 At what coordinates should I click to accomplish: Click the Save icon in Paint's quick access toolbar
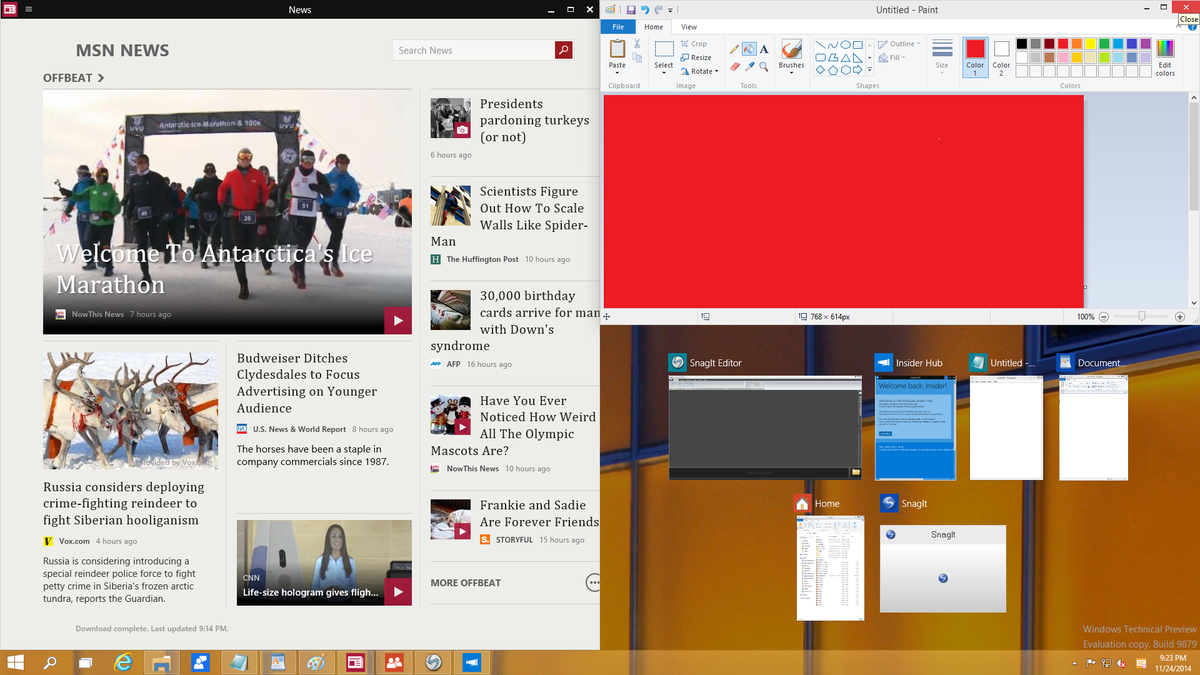[631, 10]
